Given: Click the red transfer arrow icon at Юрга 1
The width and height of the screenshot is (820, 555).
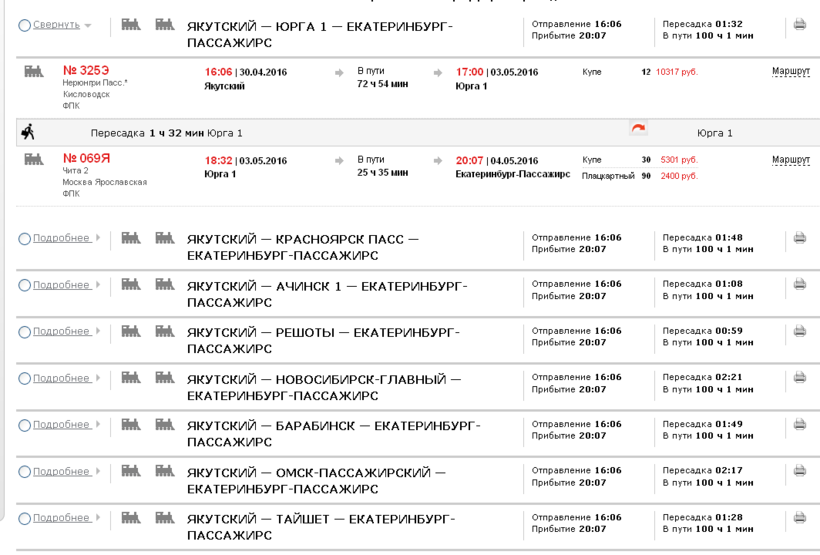Looking at the screenshot, I should (x=638, y=128).
